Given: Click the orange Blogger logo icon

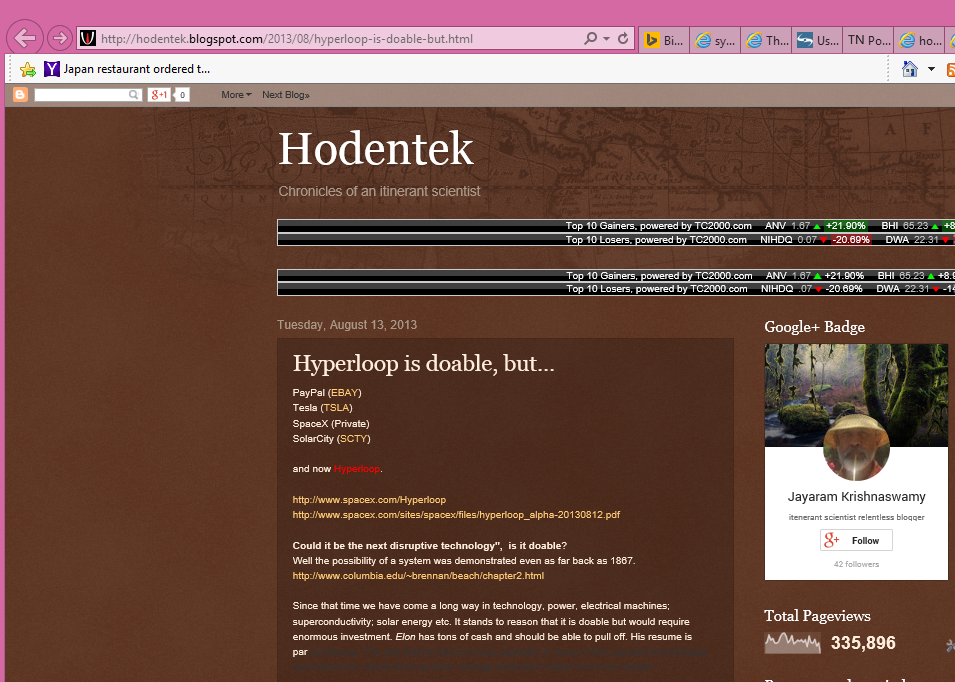Looking at the screenshot, I should [x=20, y=94].
